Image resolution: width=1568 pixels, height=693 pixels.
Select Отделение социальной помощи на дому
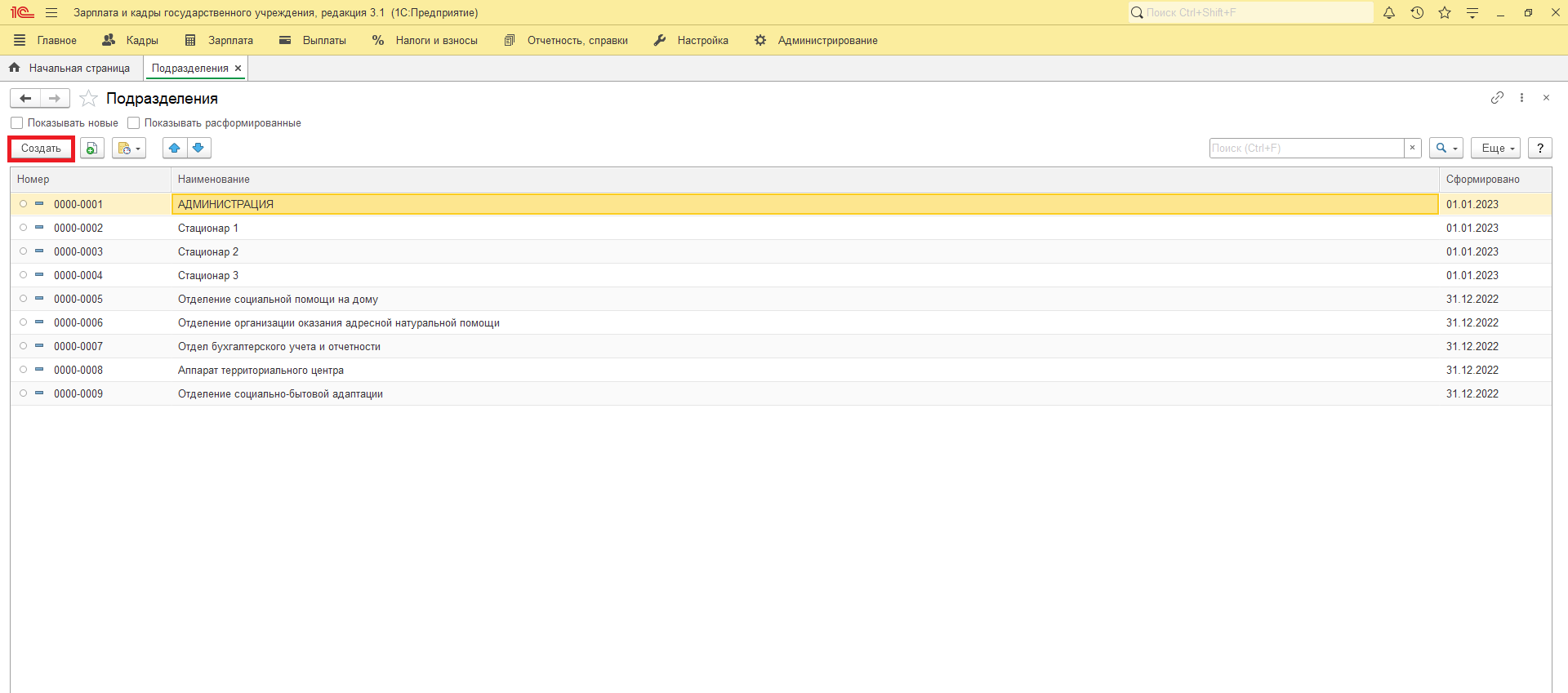tap(781, 299)
